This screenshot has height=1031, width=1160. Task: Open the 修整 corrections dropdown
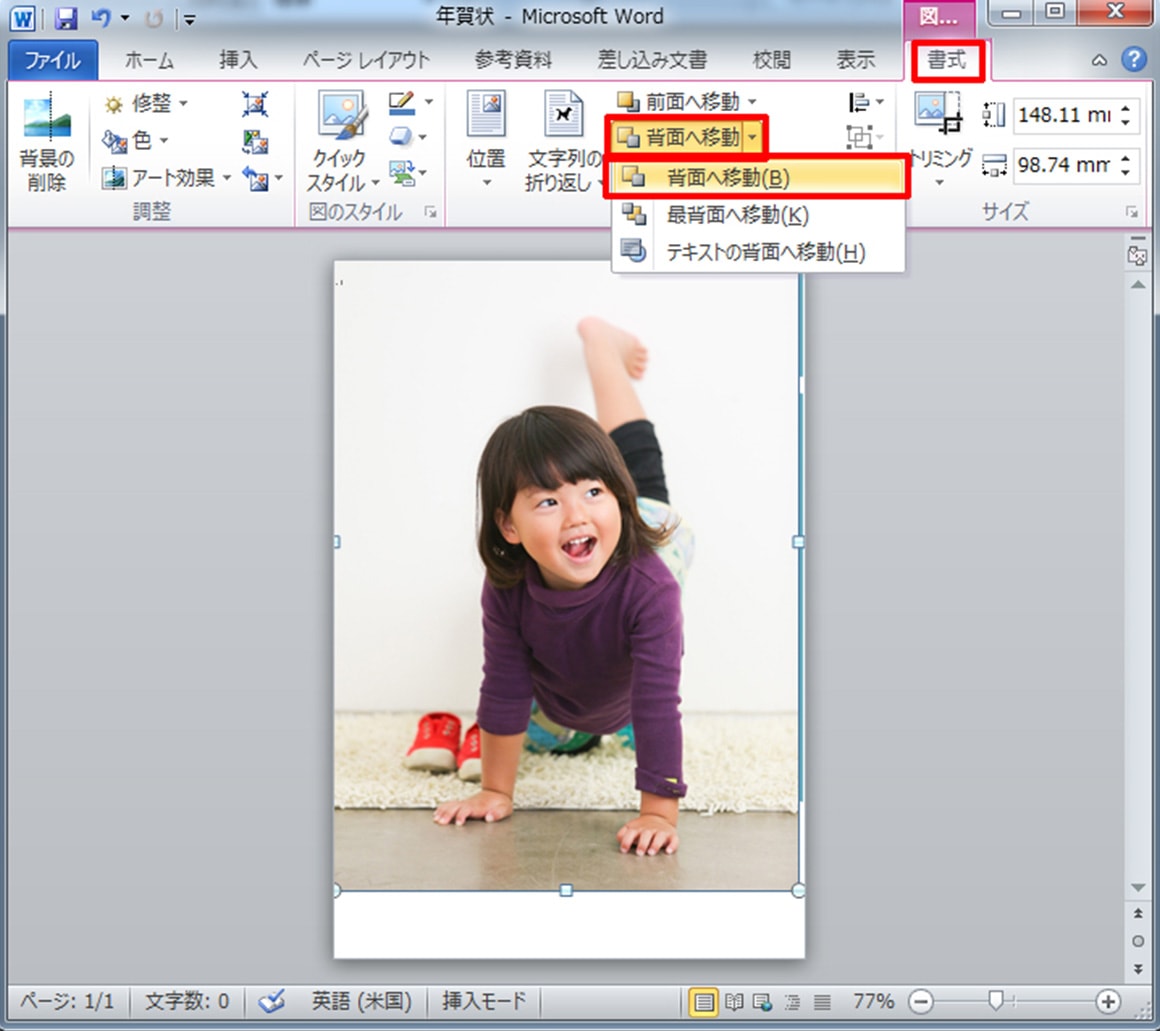(144, 104)
